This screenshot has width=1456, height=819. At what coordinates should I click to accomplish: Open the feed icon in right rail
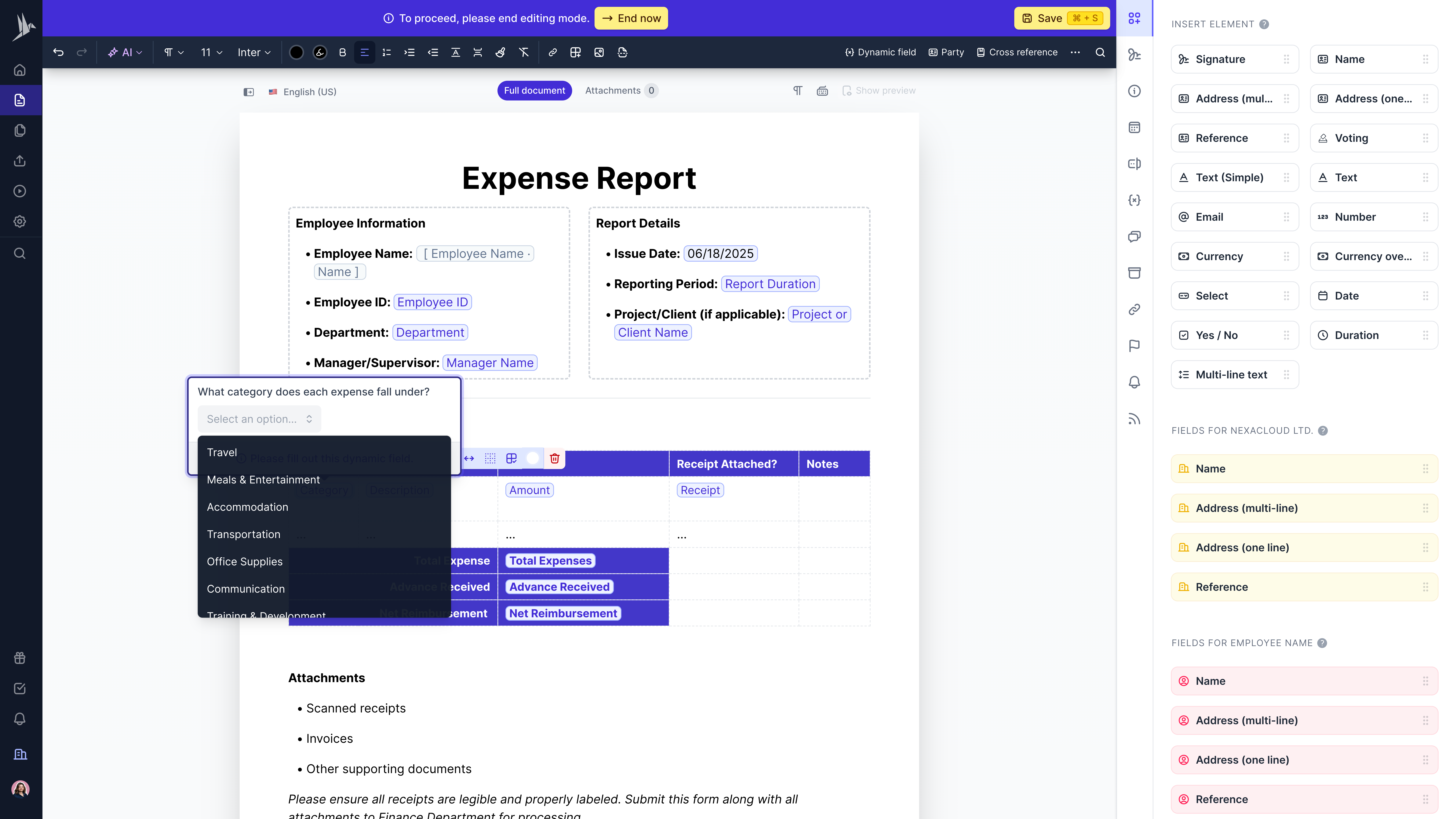[x=1134, y=419]
